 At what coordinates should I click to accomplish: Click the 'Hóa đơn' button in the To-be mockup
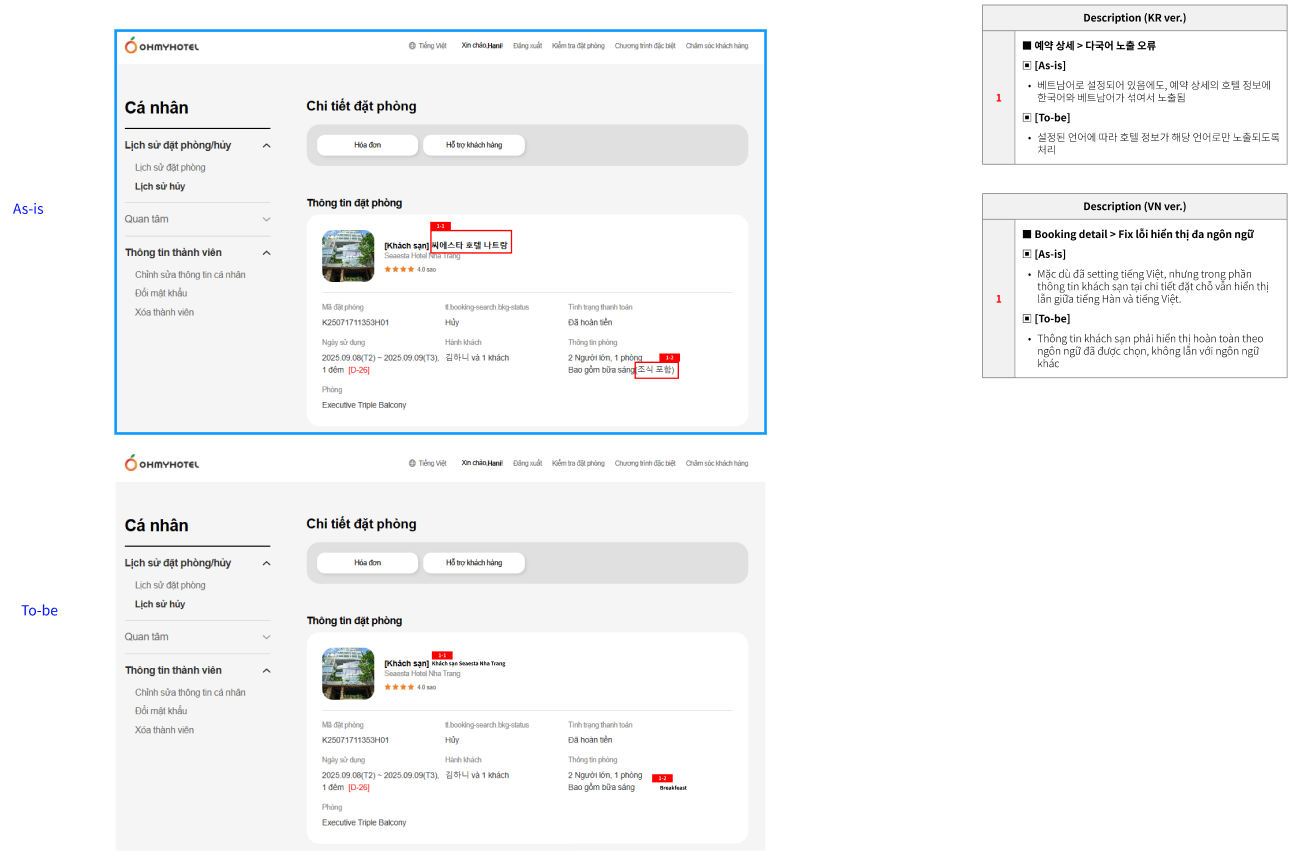[367, 563]
